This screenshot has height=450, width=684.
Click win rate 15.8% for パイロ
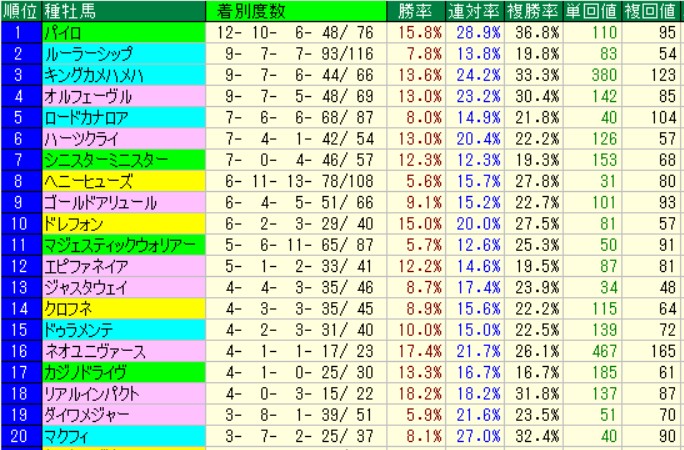420,33
